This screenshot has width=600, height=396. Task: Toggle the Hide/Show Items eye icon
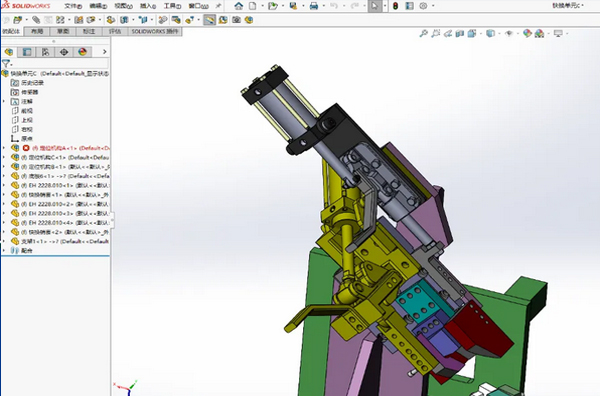click(x=509, y=34)
